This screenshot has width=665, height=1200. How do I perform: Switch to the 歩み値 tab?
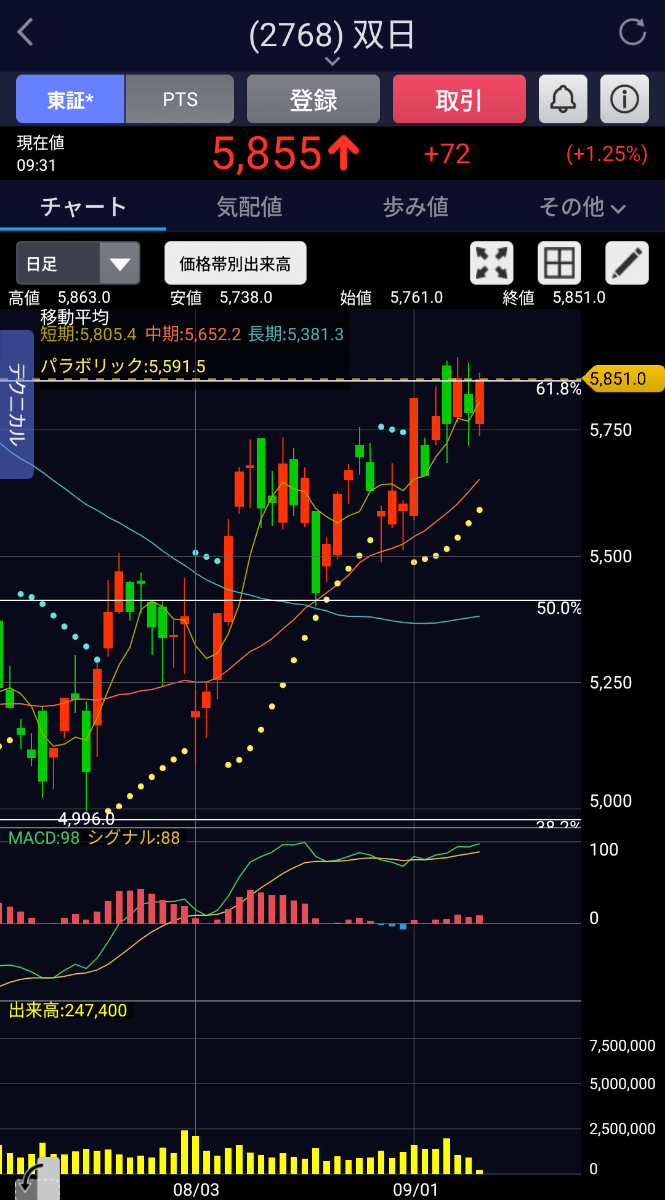(x=416, y=207)
